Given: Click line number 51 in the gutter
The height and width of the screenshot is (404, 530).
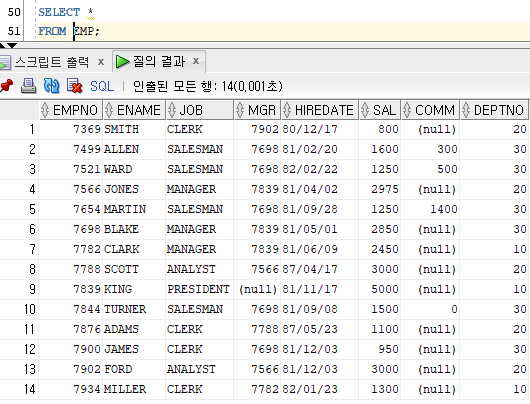Looking at the screenshot, I should tap(14, 31).
